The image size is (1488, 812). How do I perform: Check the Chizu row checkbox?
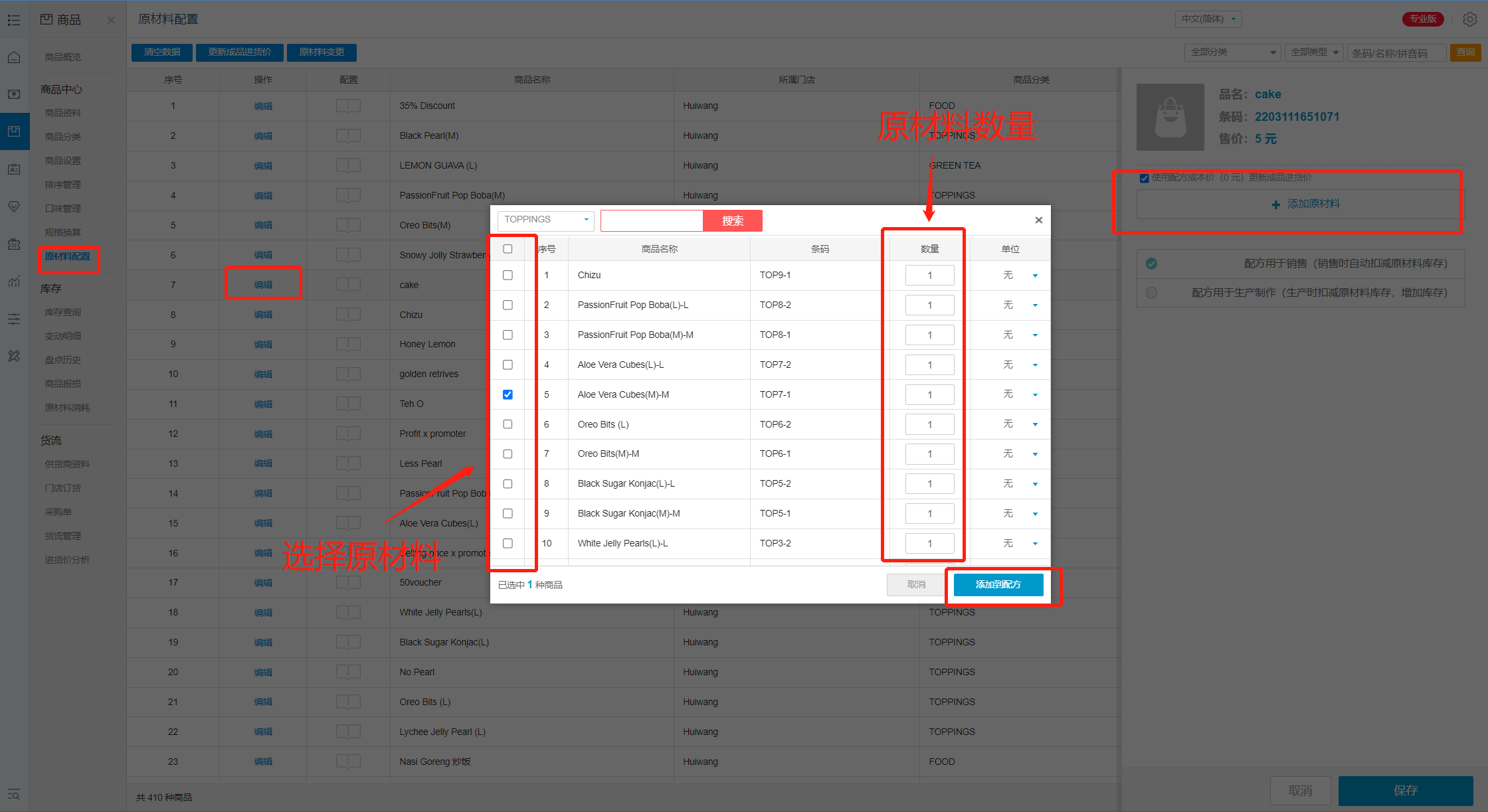[x=508, y=275]
